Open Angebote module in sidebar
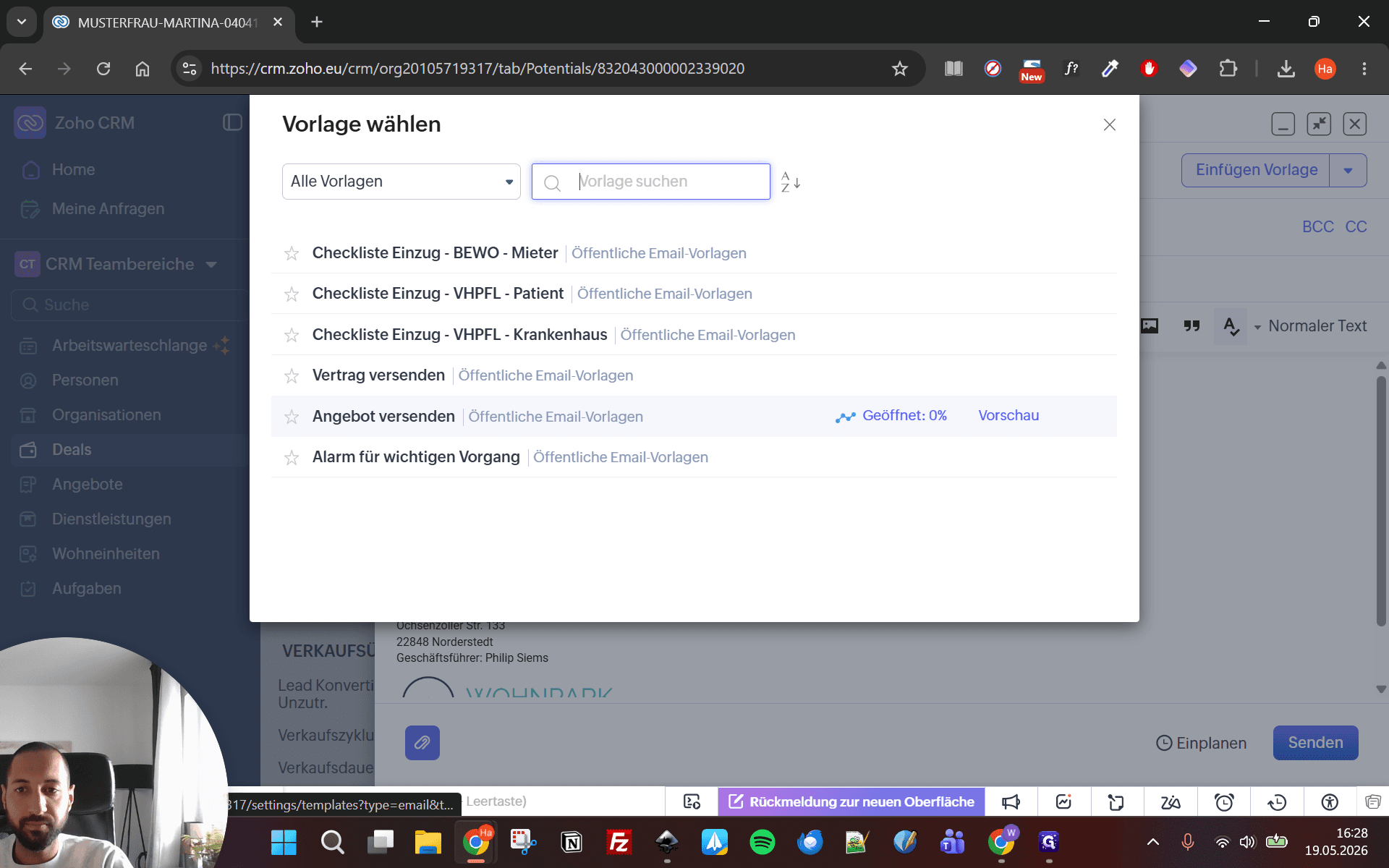 click(87, 485)
